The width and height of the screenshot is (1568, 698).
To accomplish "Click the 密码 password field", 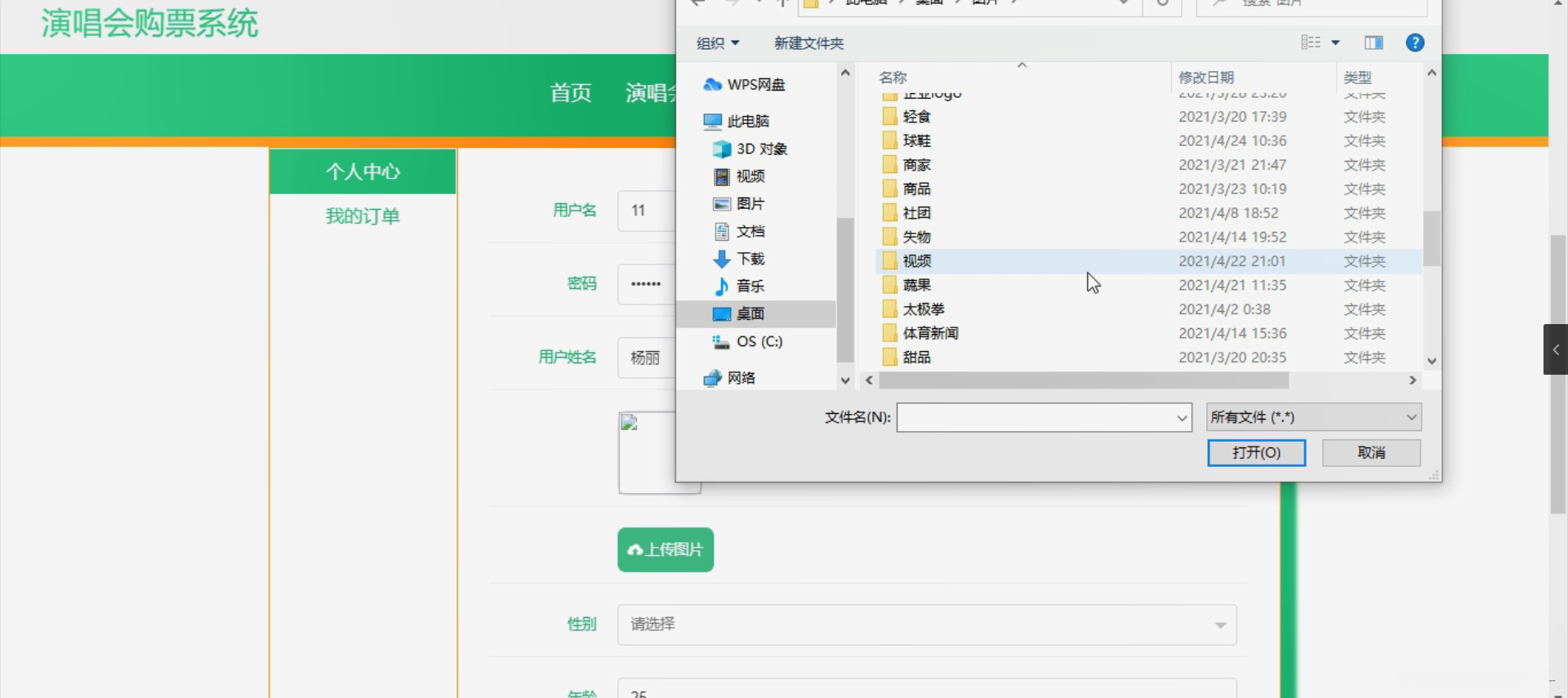I will click(648, 284).
